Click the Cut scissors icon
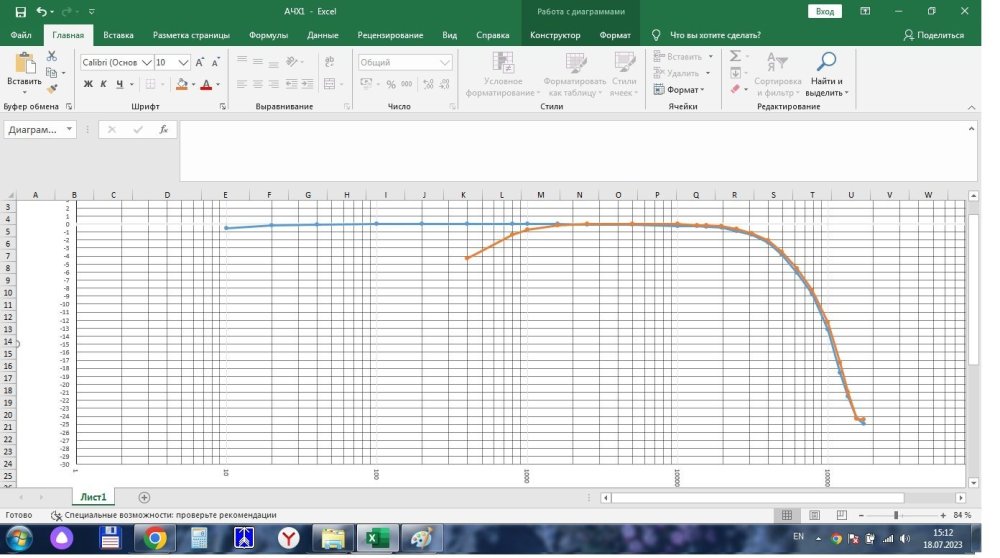Image resolution: width=1000 pixels, height=558 pixels. (x=51, y=57)
